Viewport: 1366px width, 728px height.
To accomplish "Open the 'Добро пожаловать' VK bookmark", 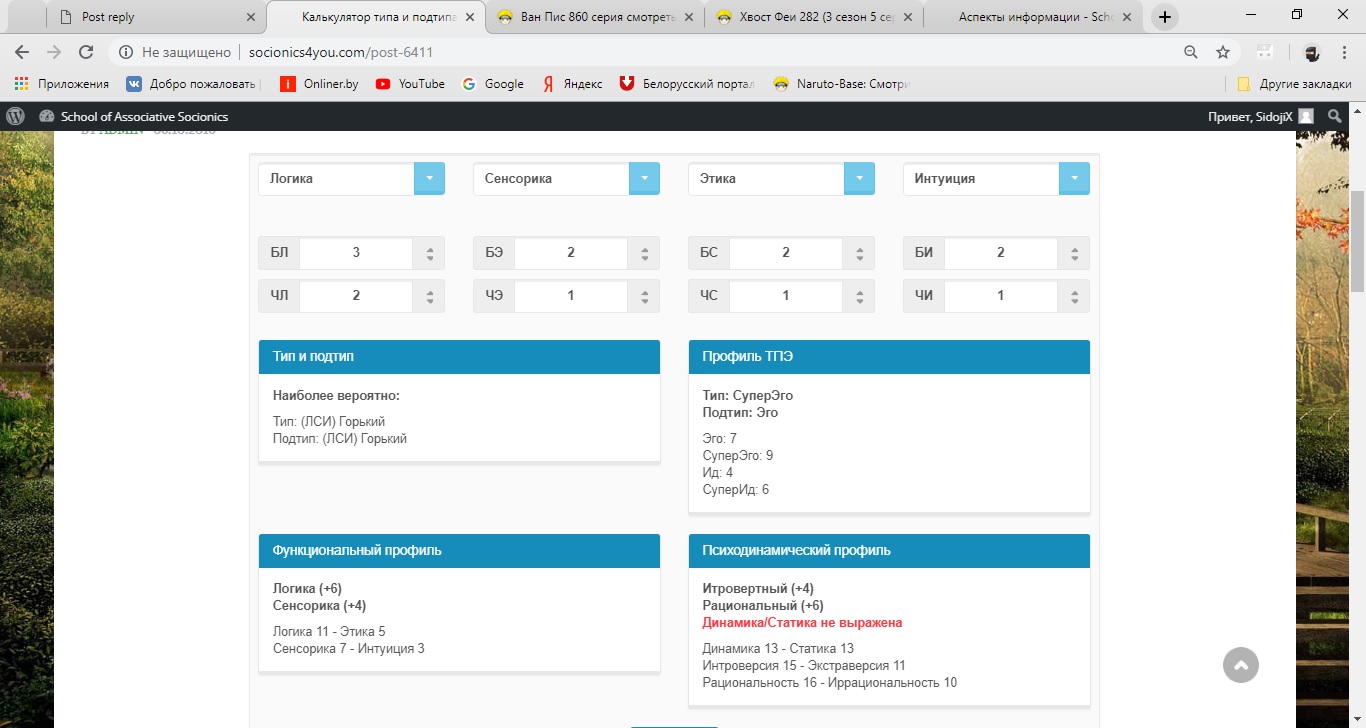I will click(193, 84).
